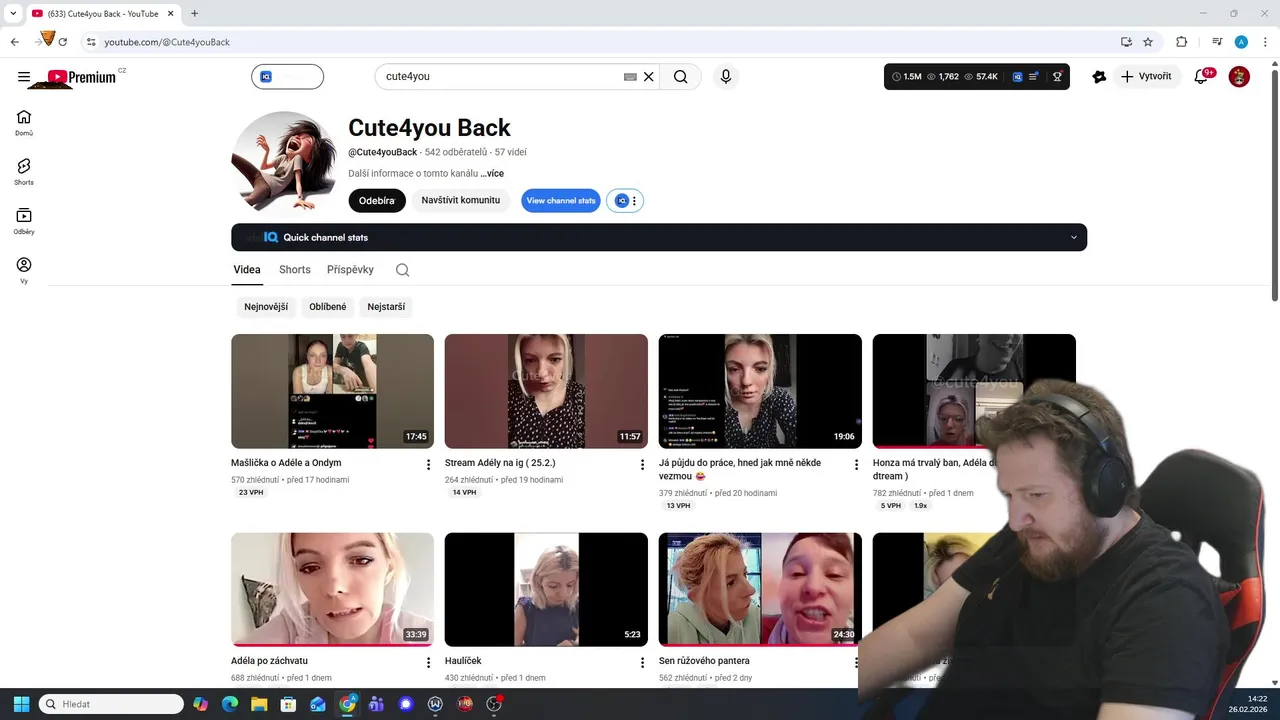Open options menu for Haulíček video
Viewport: 1280px width, 720px height.
click(x=642, y=663)
